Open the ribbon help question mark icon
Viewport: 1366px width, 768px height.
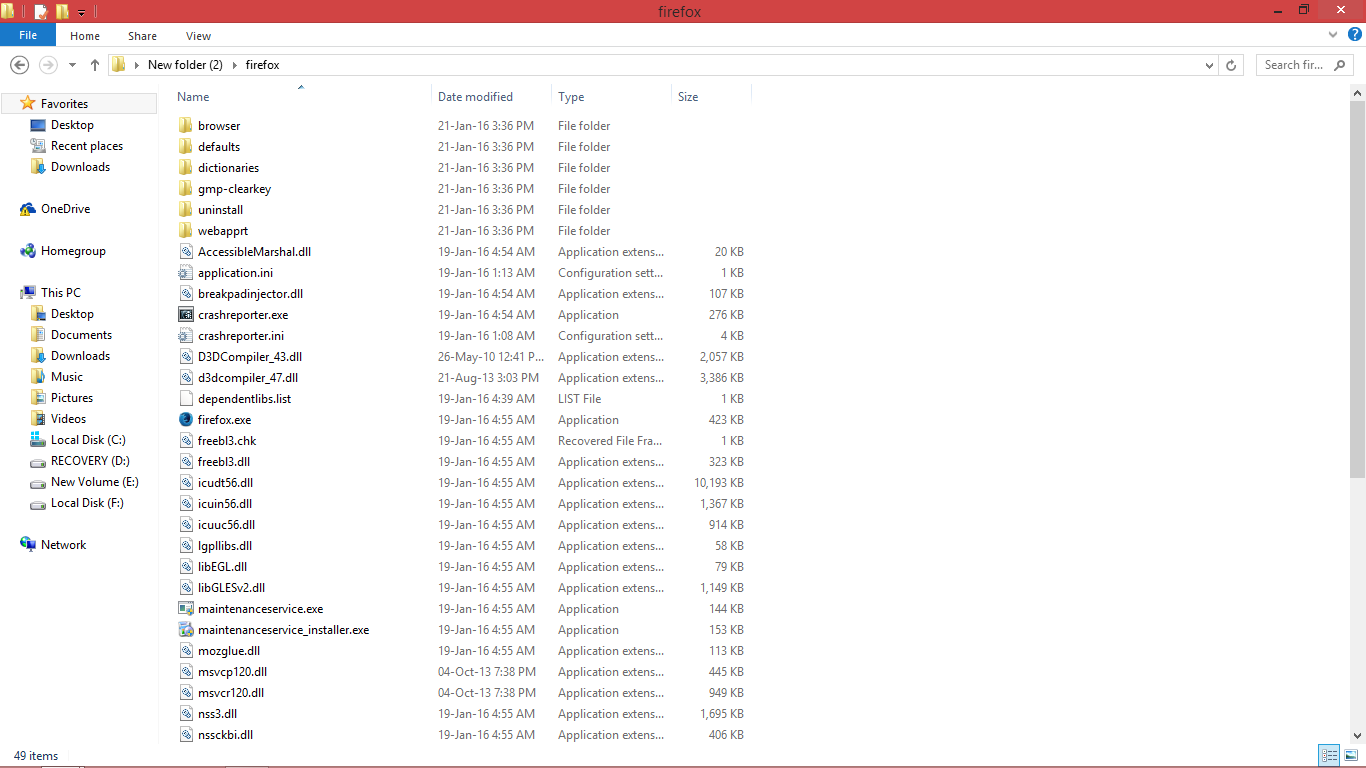(1353, 35)
